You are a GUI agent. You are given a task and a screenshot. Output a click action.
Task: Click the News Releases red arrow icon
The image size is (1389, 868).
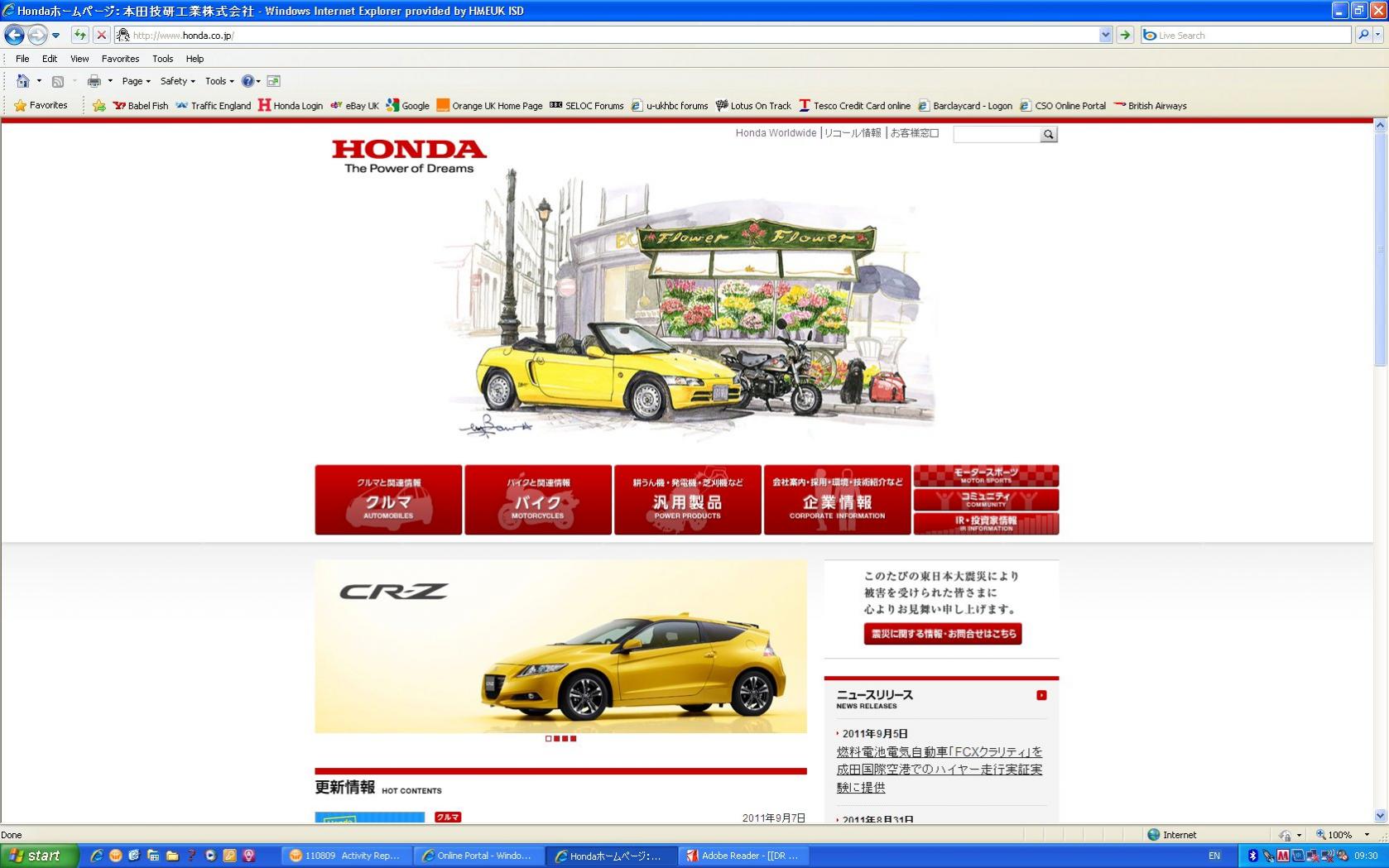click(1041, 695)
